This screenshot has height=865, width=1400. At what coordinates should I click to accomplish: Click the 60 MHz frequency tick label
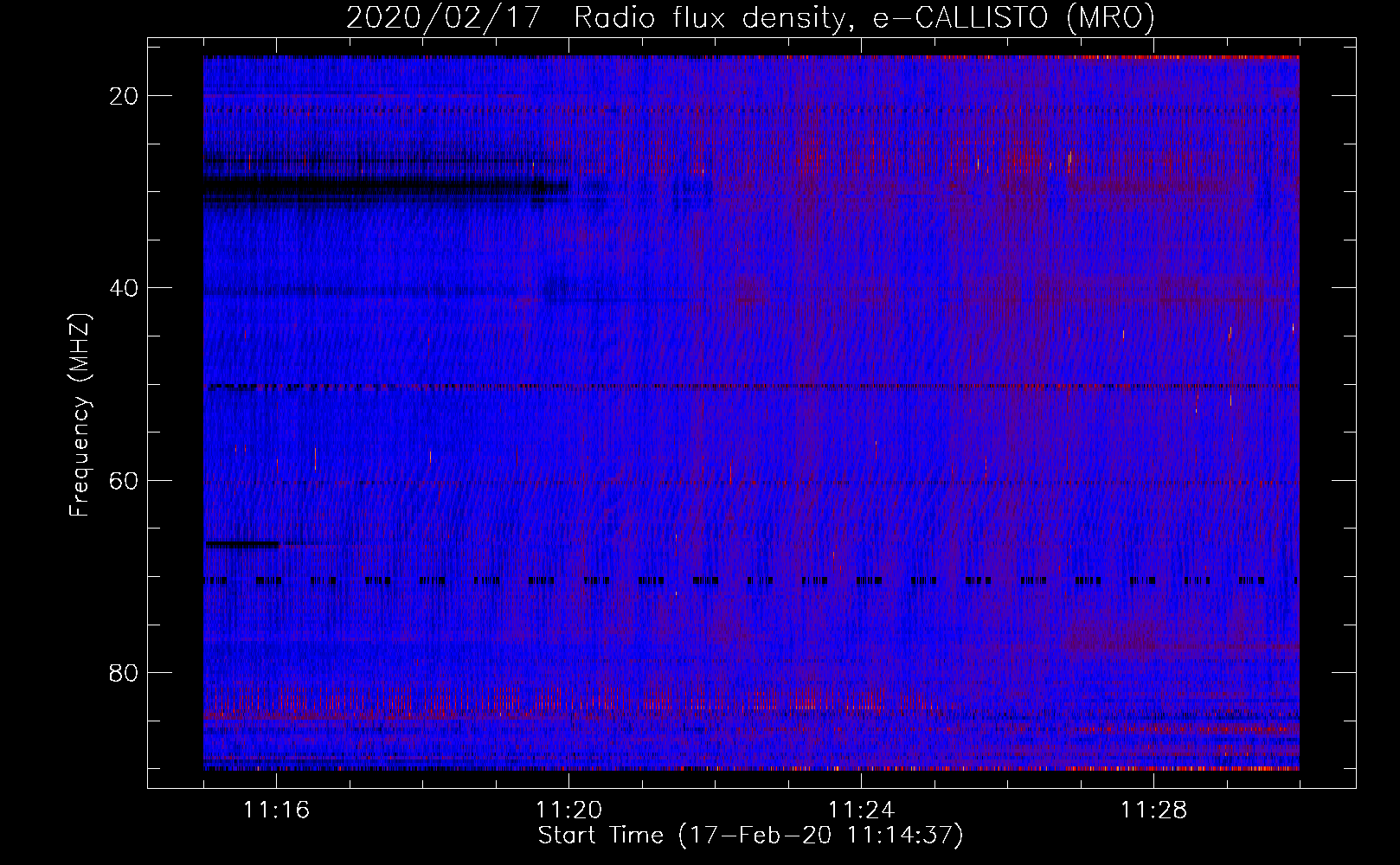(125, 480)
